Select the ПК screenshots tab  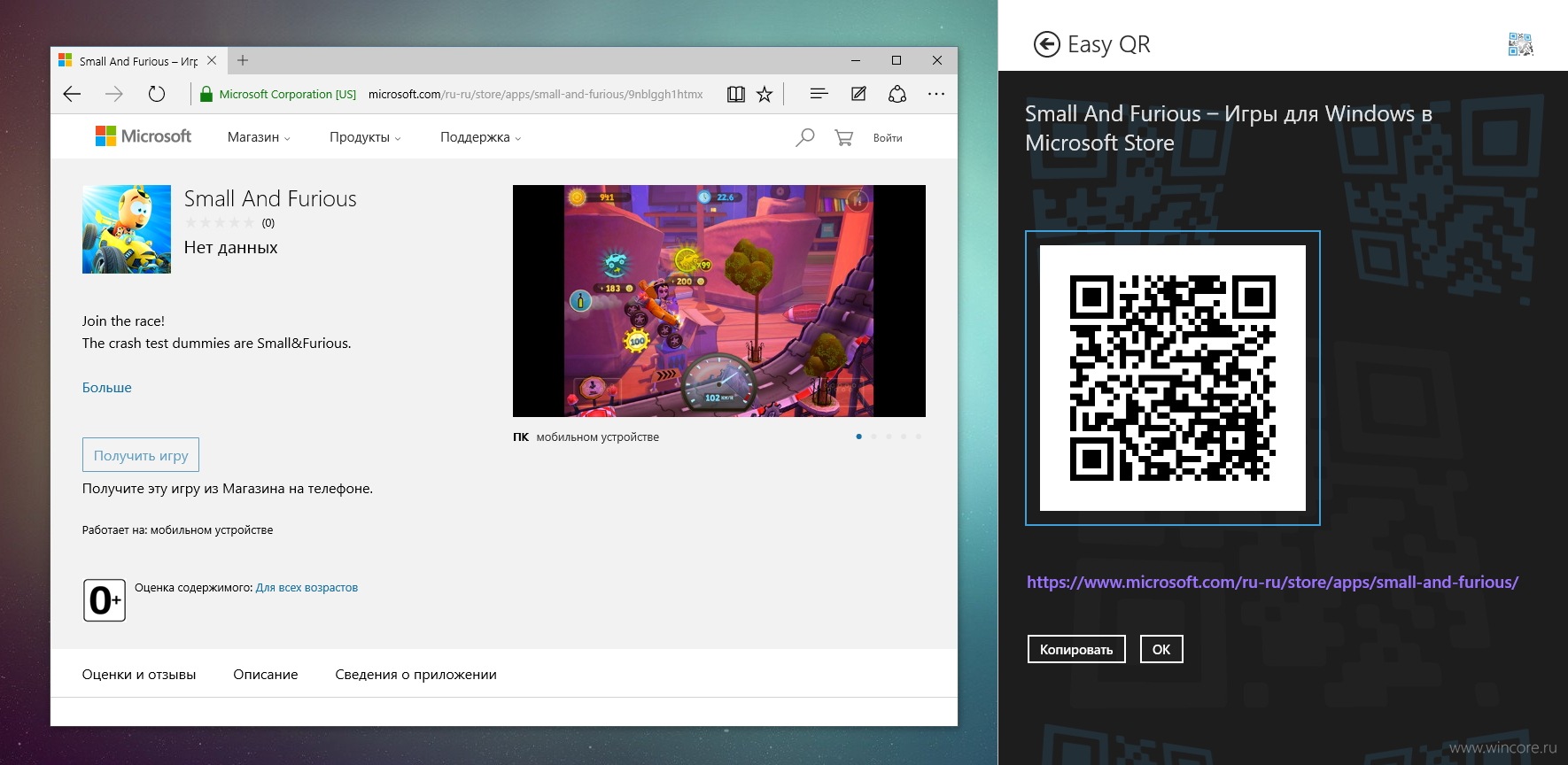[521, 437]
